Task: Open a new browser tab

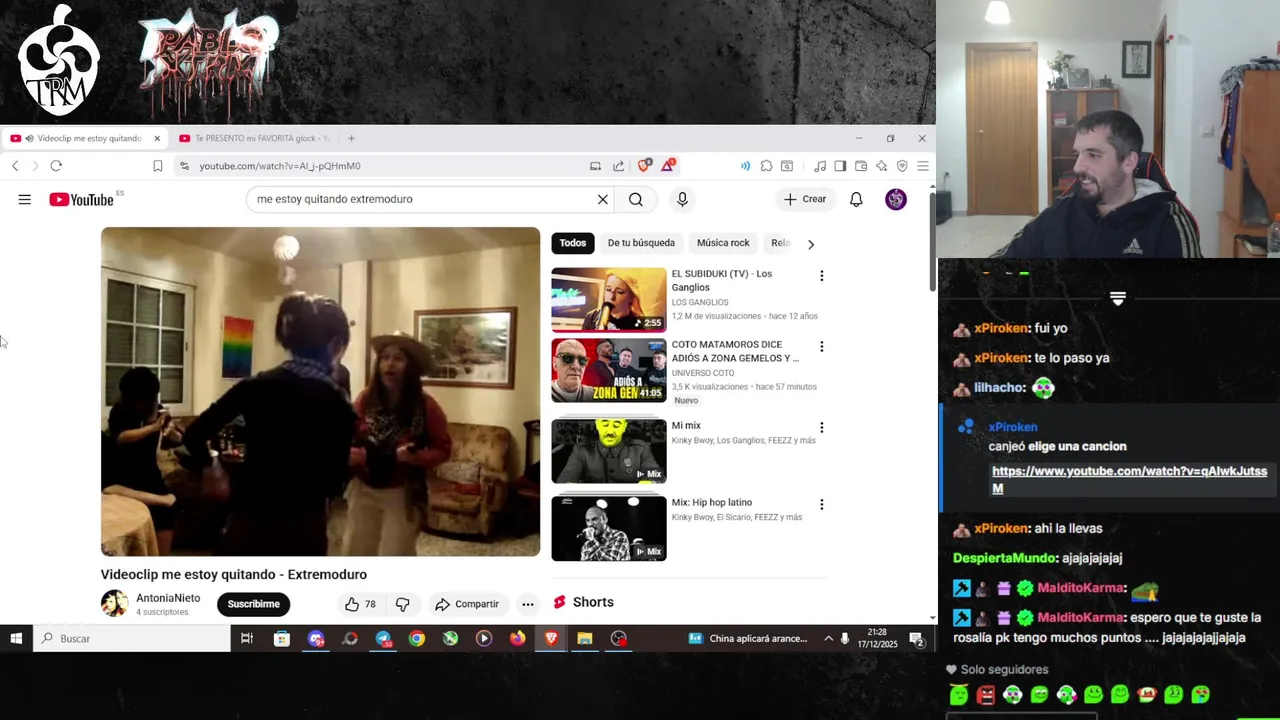Action: point(351,138)
